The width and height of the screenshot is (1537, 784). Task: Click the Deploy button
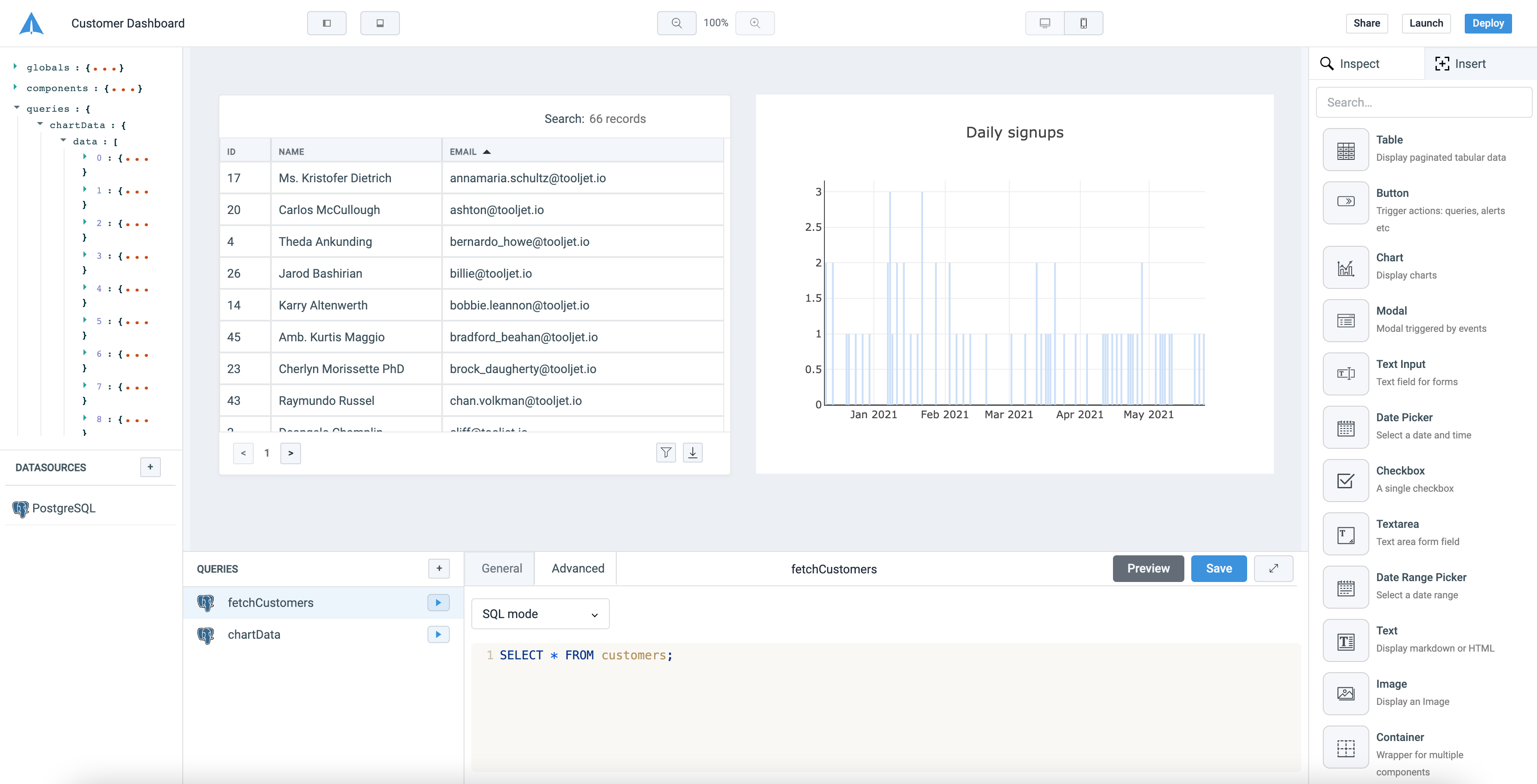click(1488, 23)
